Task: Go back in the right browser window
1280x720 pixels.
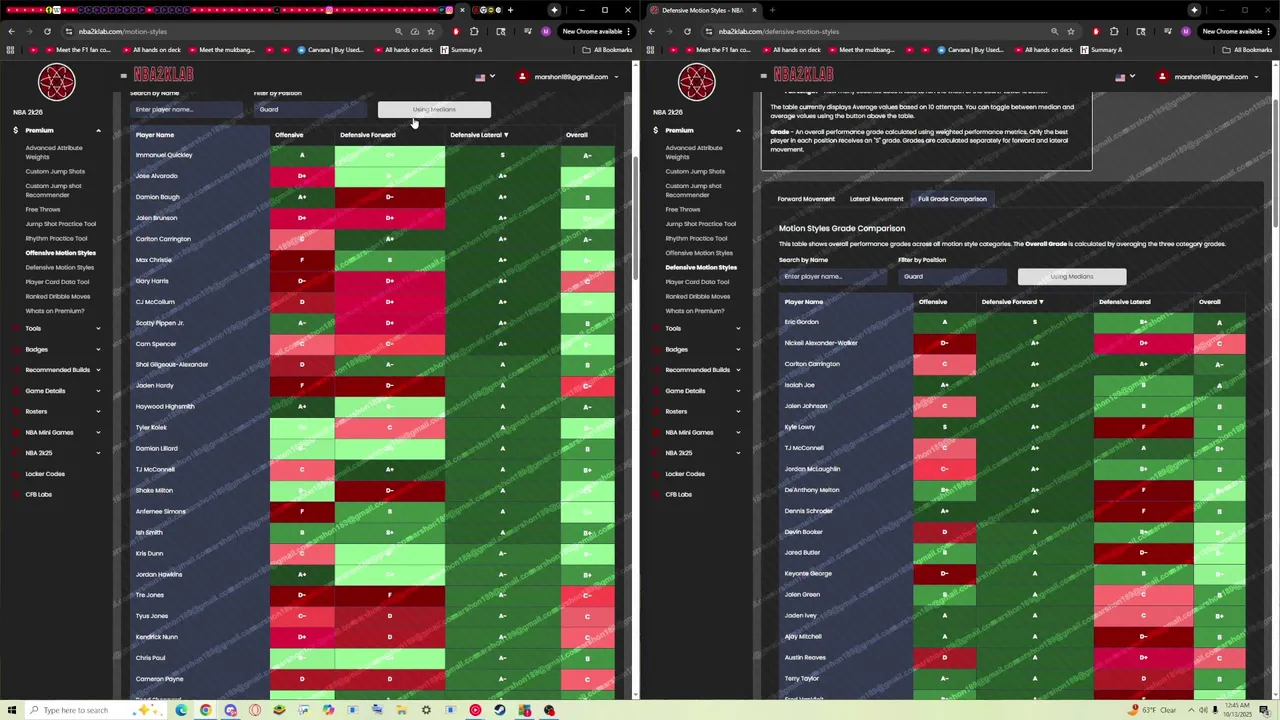Action: click(651, 31)
